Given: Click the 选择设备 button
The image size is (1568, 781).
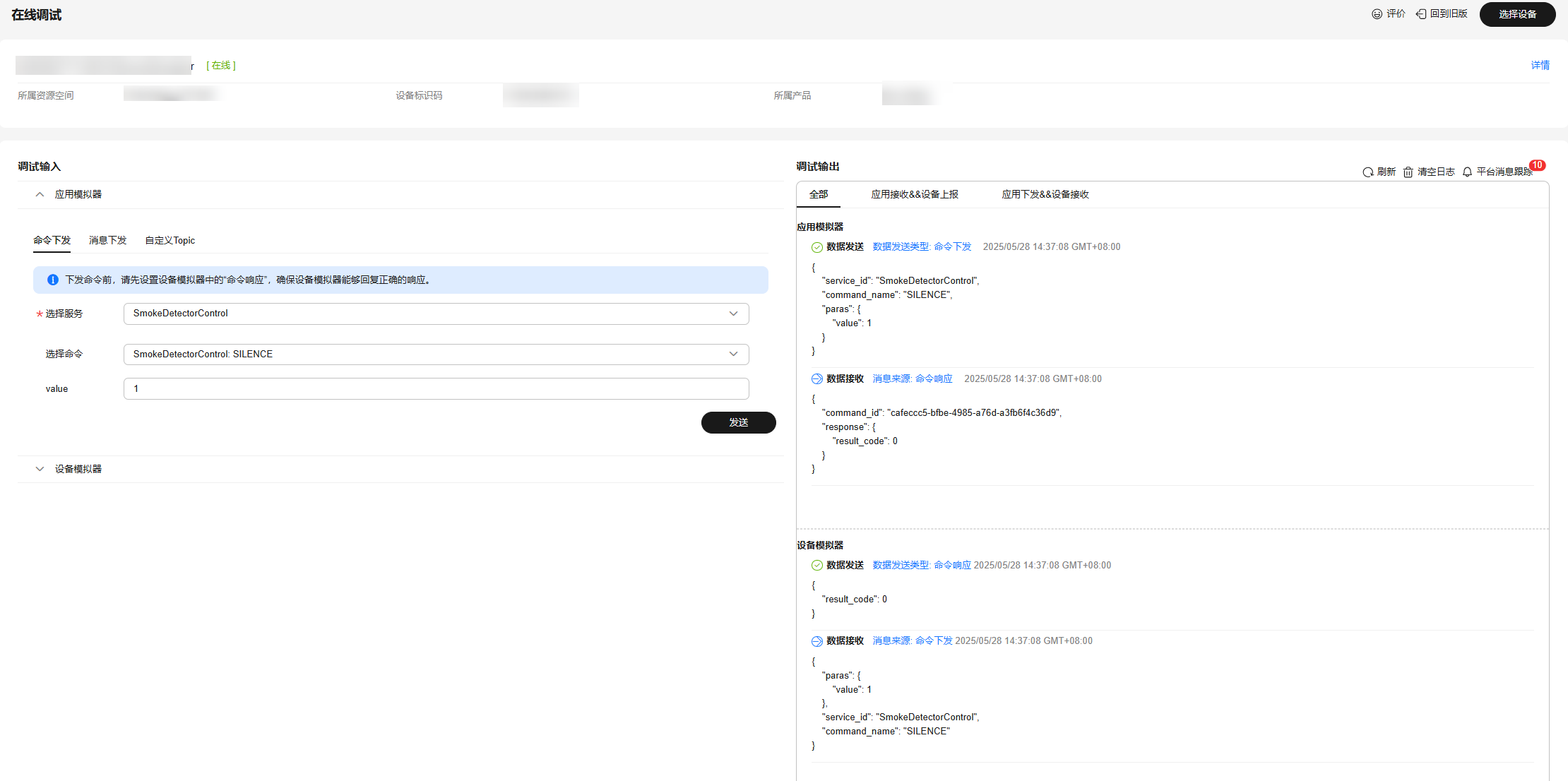Looking at the screenshot, I should [x=1517, y=14].
